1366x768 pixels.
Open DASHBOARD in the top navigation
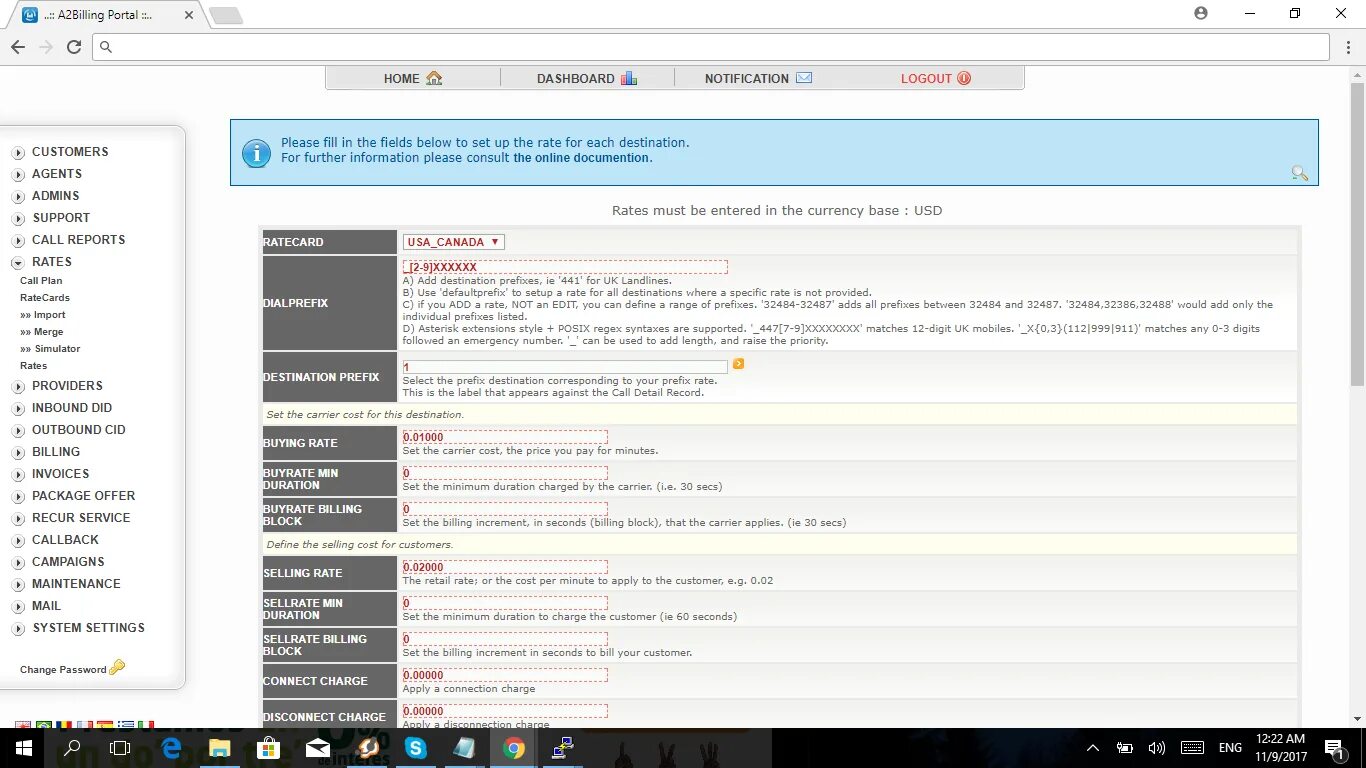coord(587,78)
